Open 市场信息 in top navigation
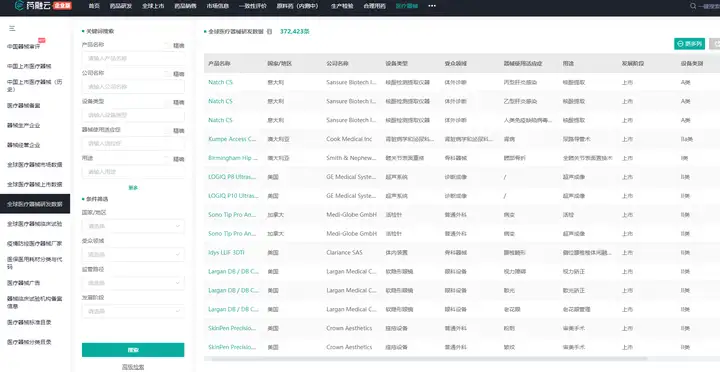This screenshot has width=720, height=372. coord(218,6)
